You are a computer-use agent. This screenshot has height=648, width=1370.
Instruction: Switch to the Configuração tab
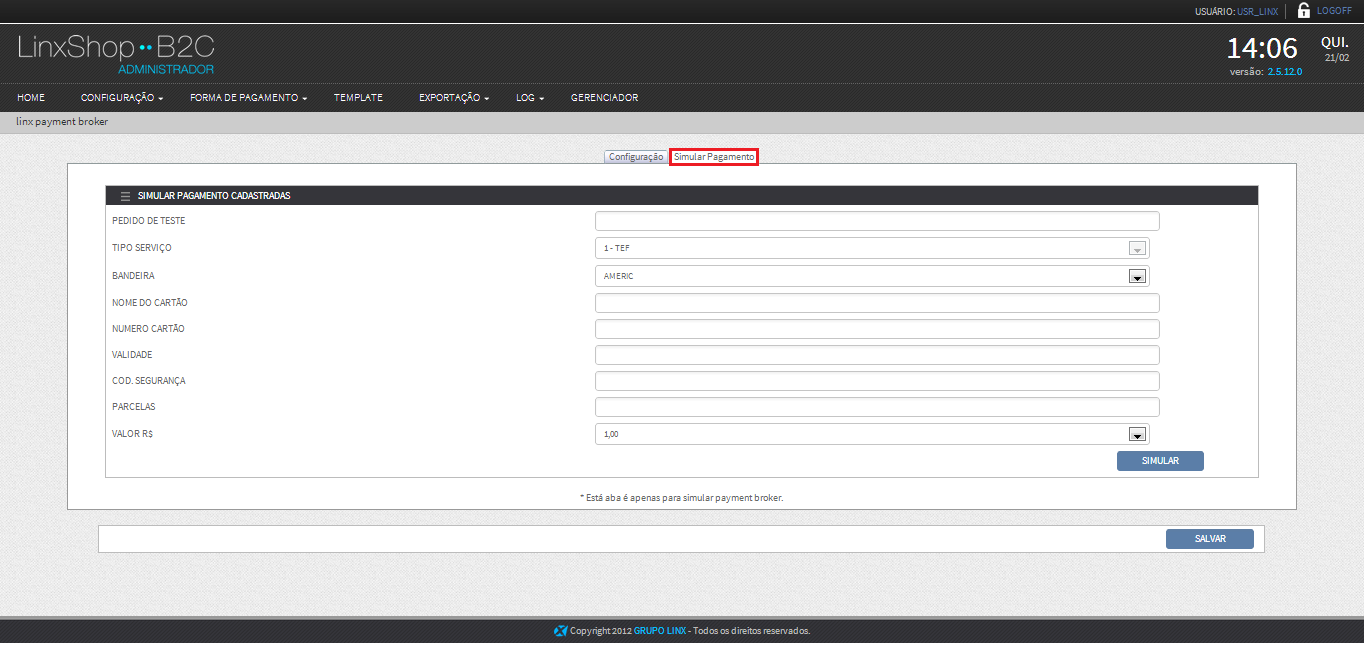tap(636, 157)
